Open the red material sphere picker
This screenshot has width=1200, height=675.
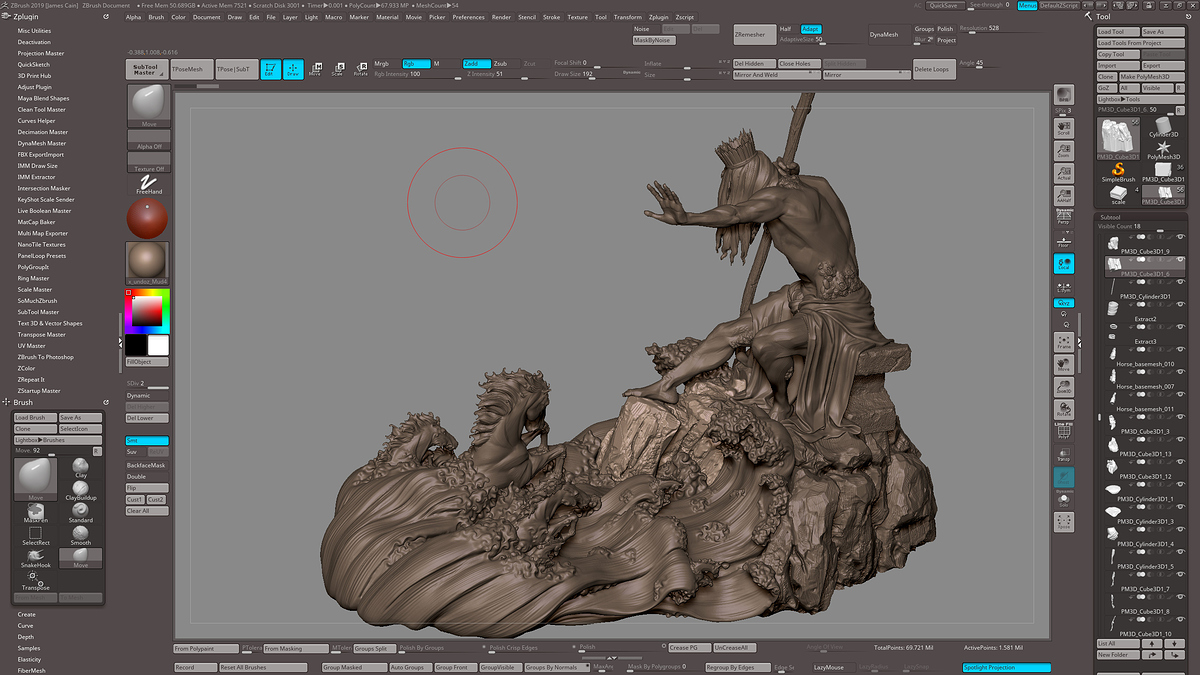coord(148,219)
